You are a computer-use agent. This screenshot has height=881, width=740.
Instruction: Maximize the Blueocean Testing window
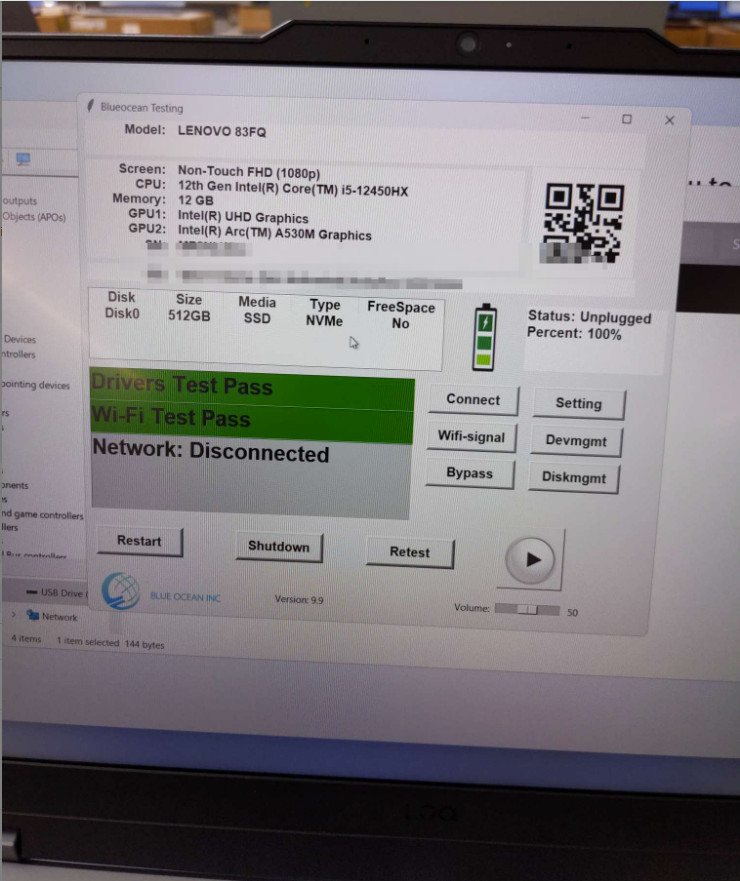tap(627, 119)
